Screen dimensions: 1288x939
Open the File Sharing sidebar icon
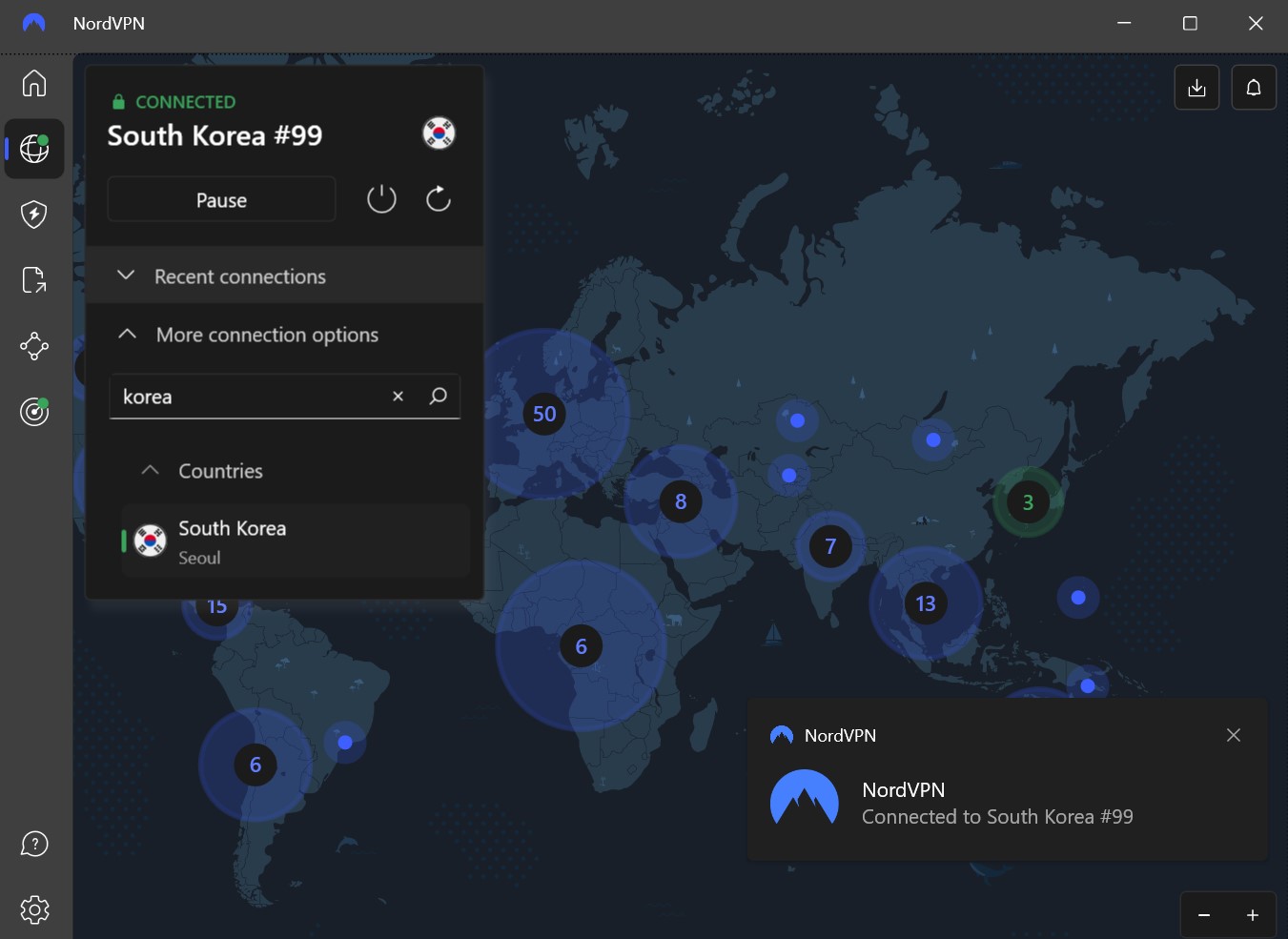tap(34, 279)
